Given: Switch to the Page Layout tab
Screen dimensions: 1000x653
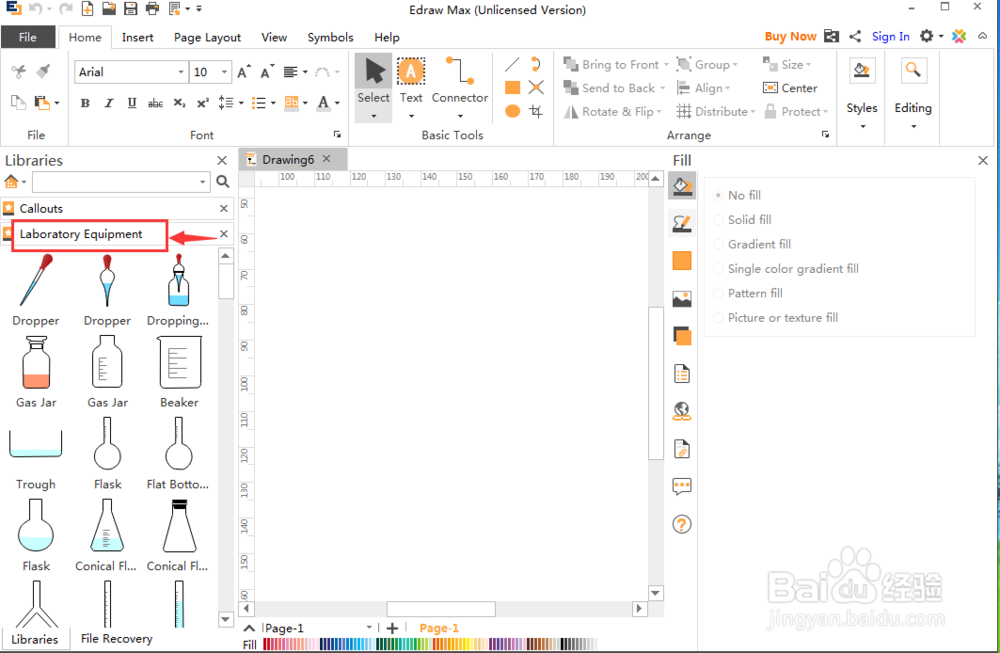Looking at the screenshot, I should [x=207, y=37].
